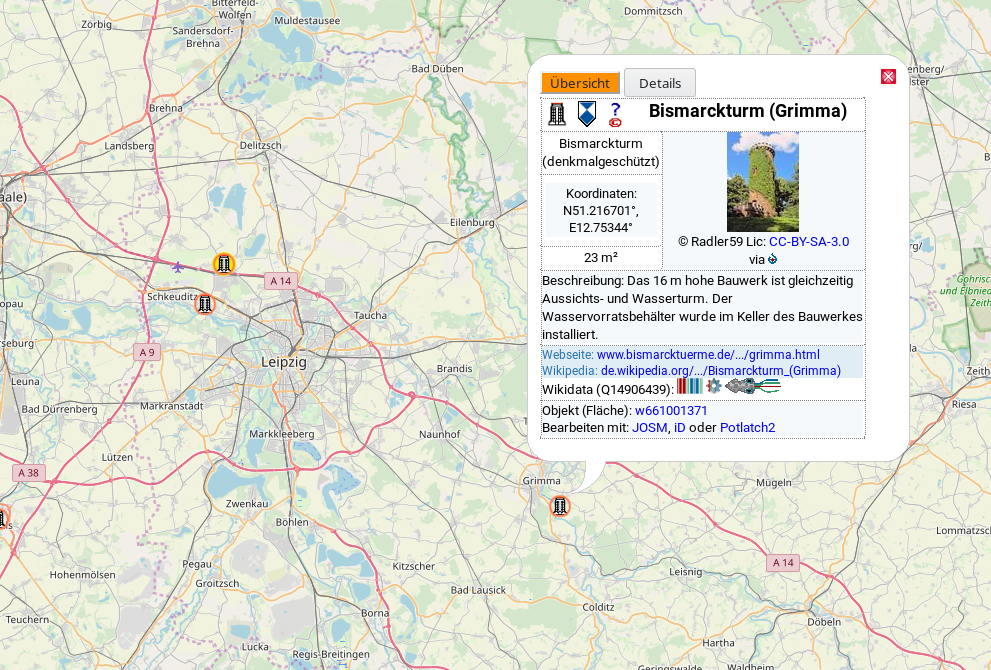Open the Wikidata barcode logo icon

(689, 386)
